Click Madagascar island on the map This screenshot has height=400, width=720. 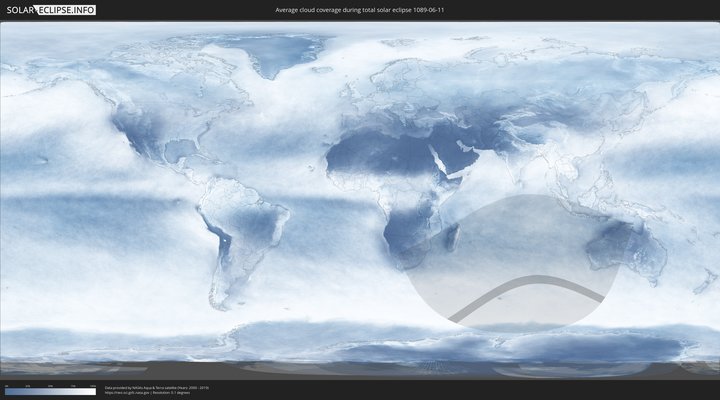coord(453,237)
